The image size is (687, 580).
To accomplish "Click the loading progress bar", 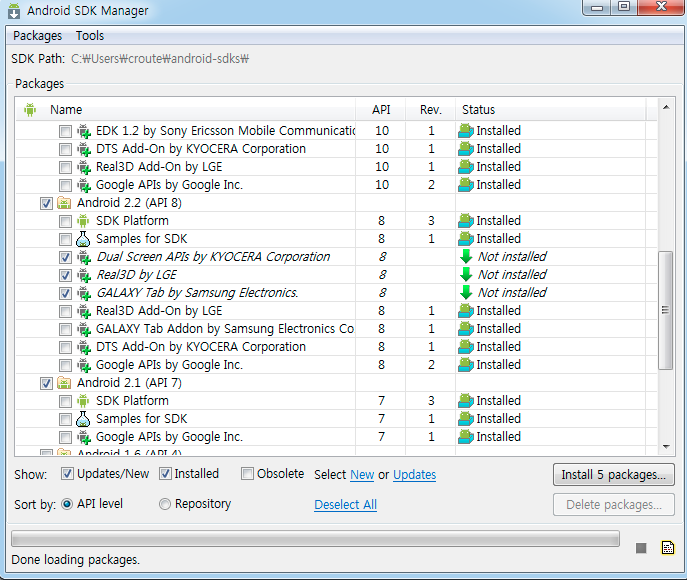I will (x=315, y=538).
